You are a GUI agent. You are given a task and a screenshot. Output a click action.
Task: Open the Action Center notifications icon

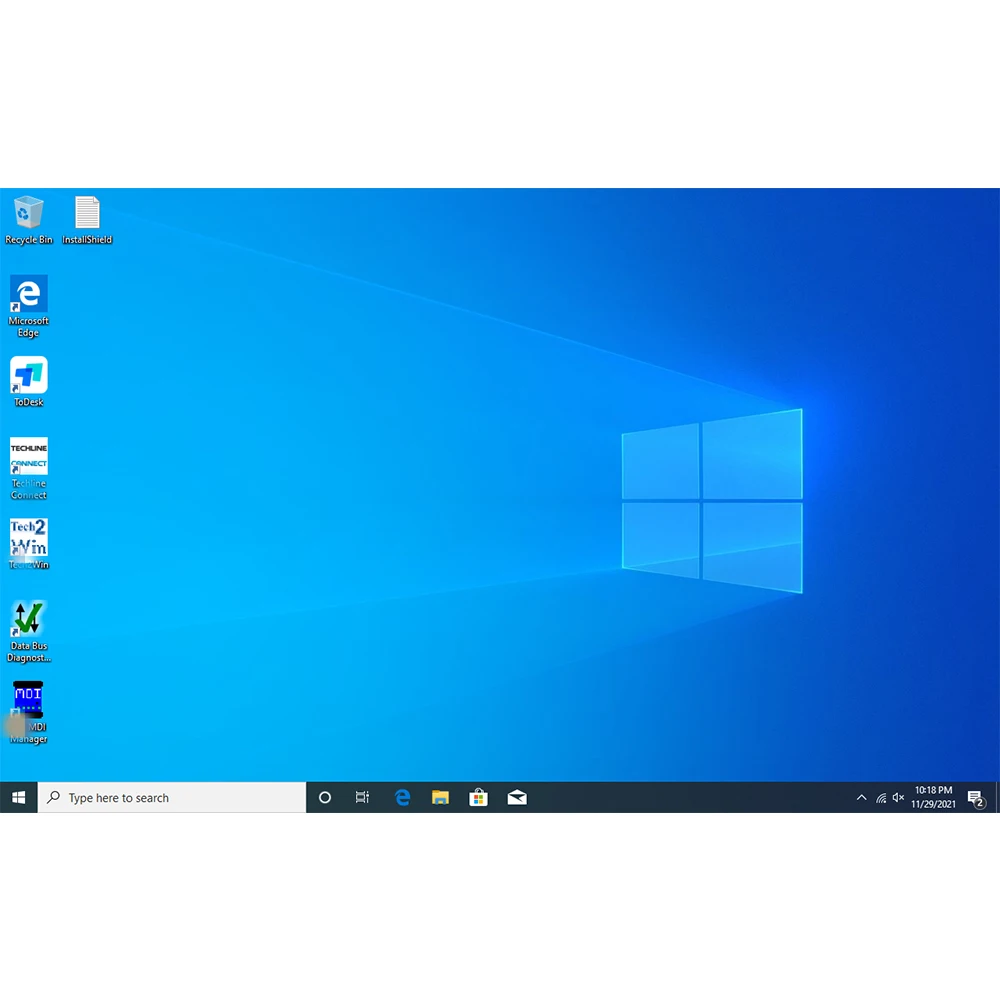(976, 798)
